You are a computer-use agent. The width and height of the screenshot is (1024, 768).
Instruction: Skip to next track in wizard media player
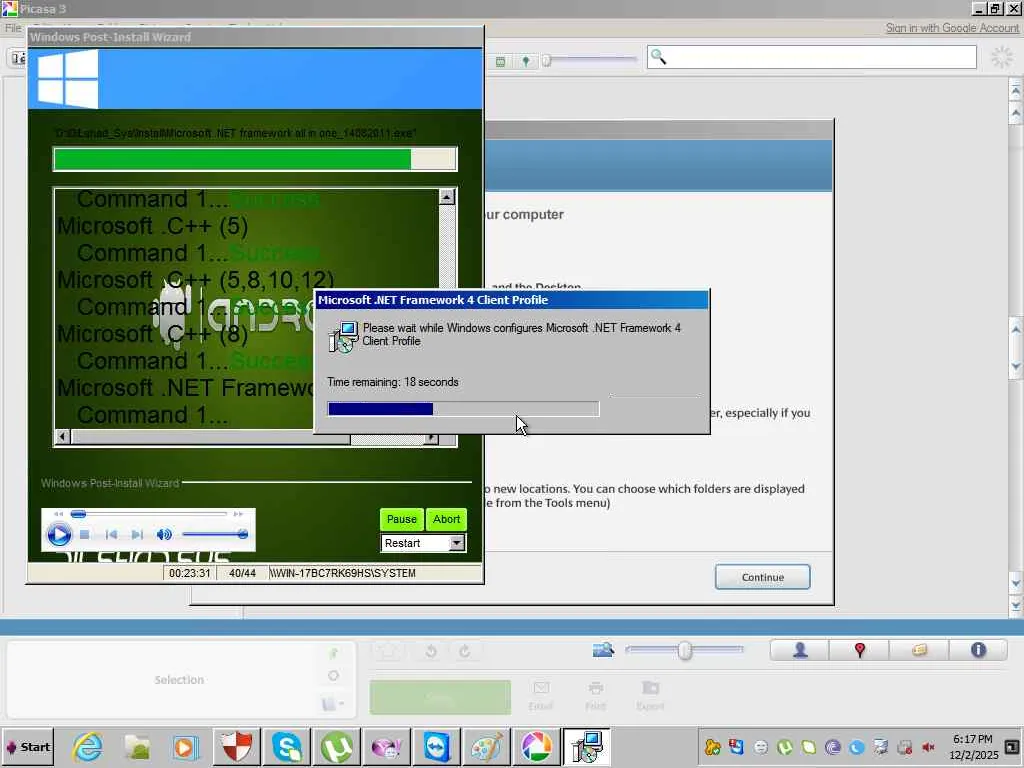coord(136,535)
